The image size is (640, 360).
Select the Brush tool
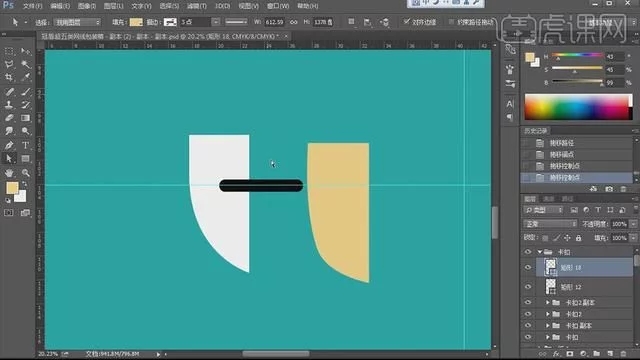point(25,92)
